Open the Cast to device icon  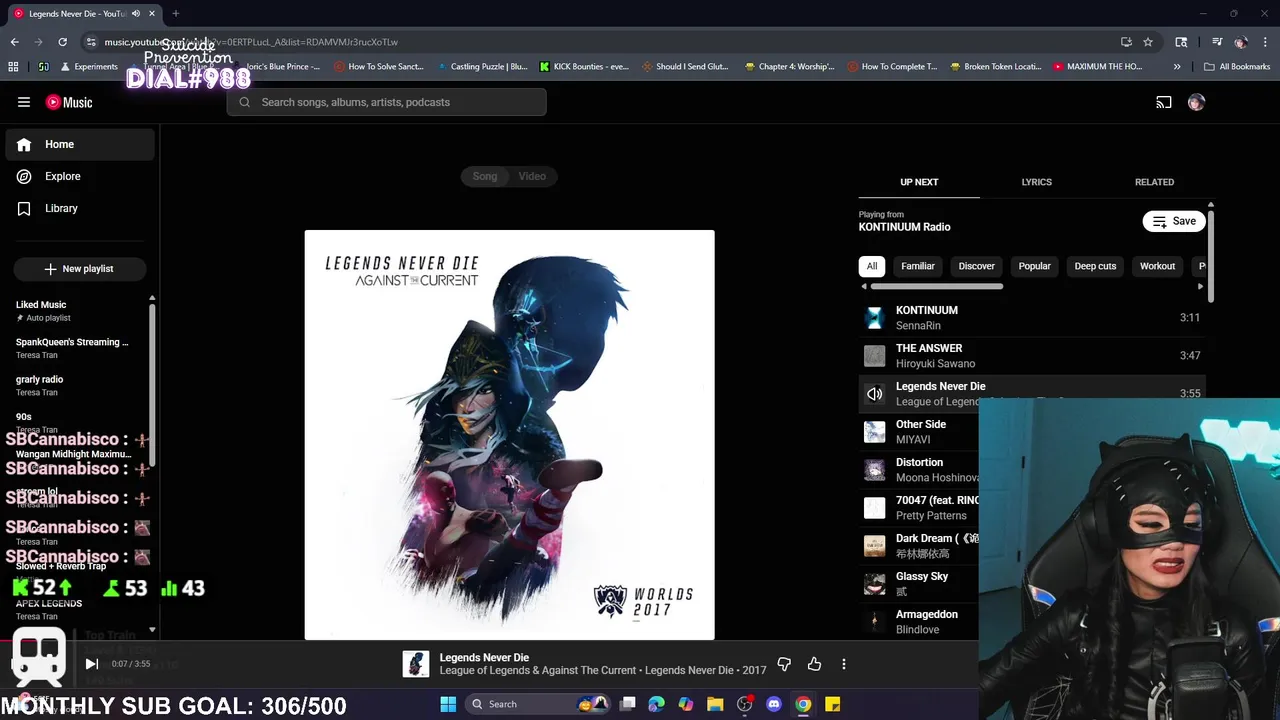[1164, 102]
